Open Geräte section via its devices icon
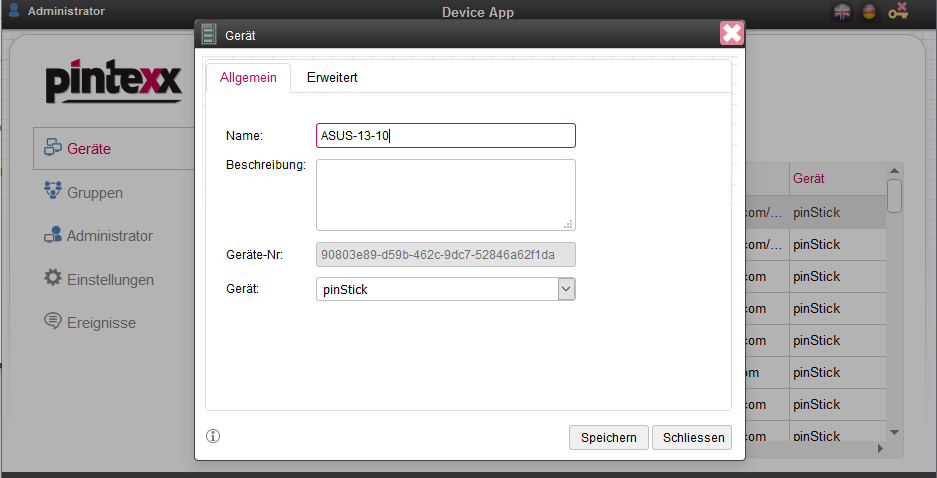The width and height of the screenshot is (937, 478). click(x=53, y=148)
